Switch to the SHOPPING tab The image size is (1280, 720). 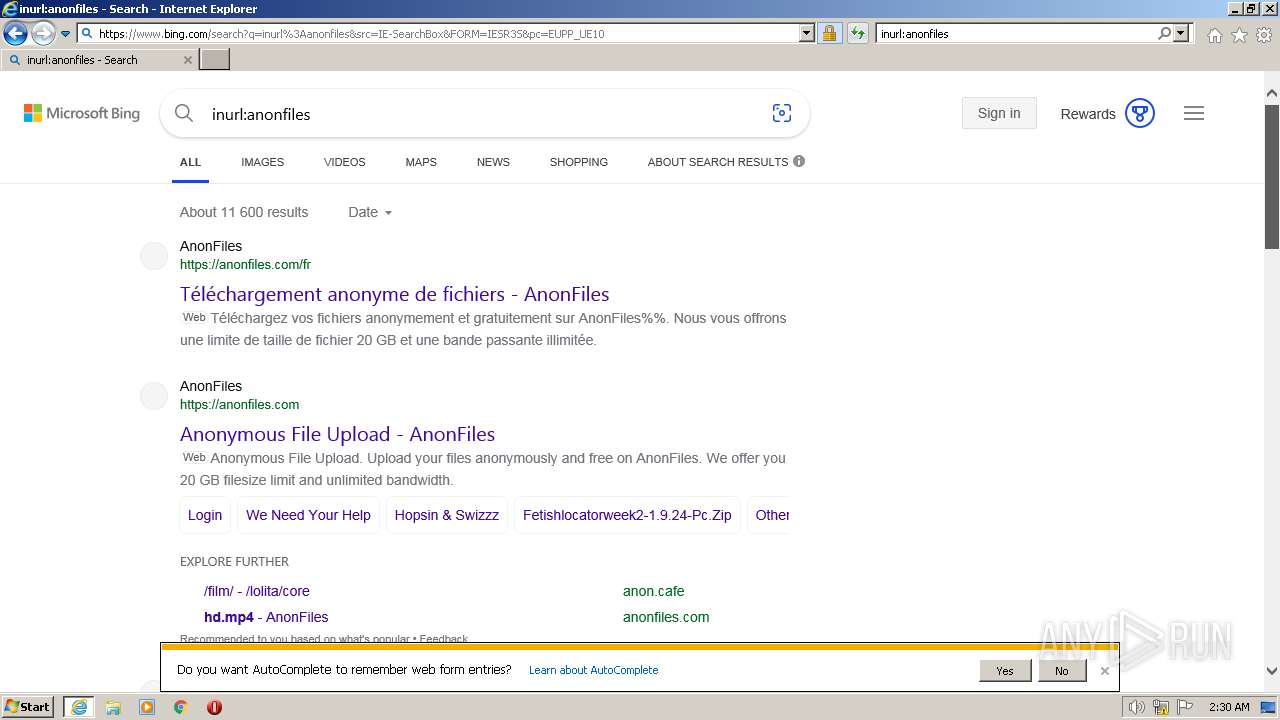coord(578,162)
